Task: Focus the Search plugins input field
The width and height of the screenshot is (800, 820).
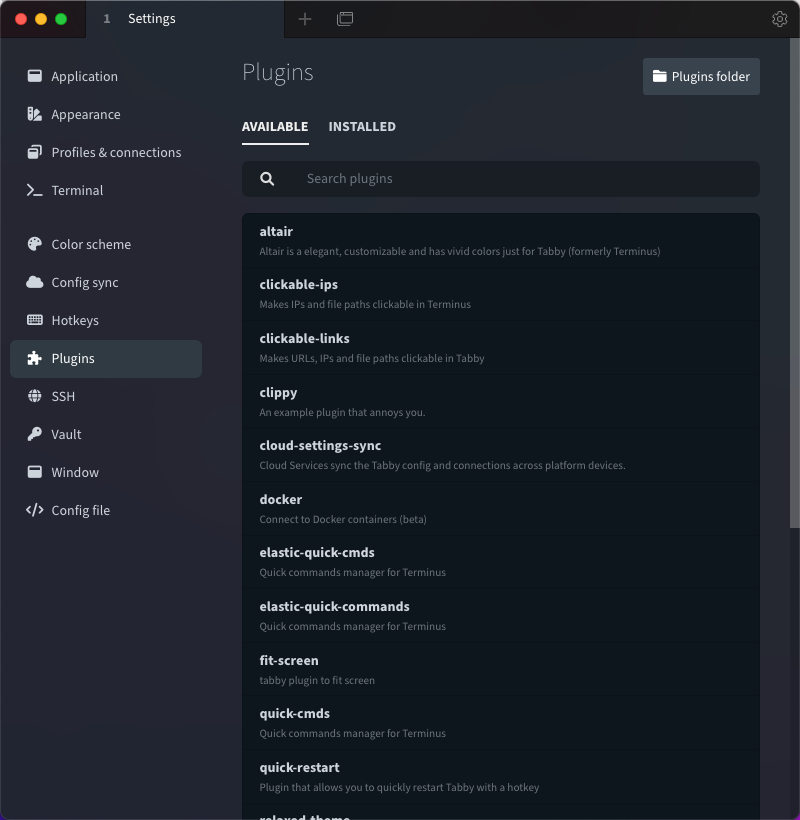Action: (520, 179)
